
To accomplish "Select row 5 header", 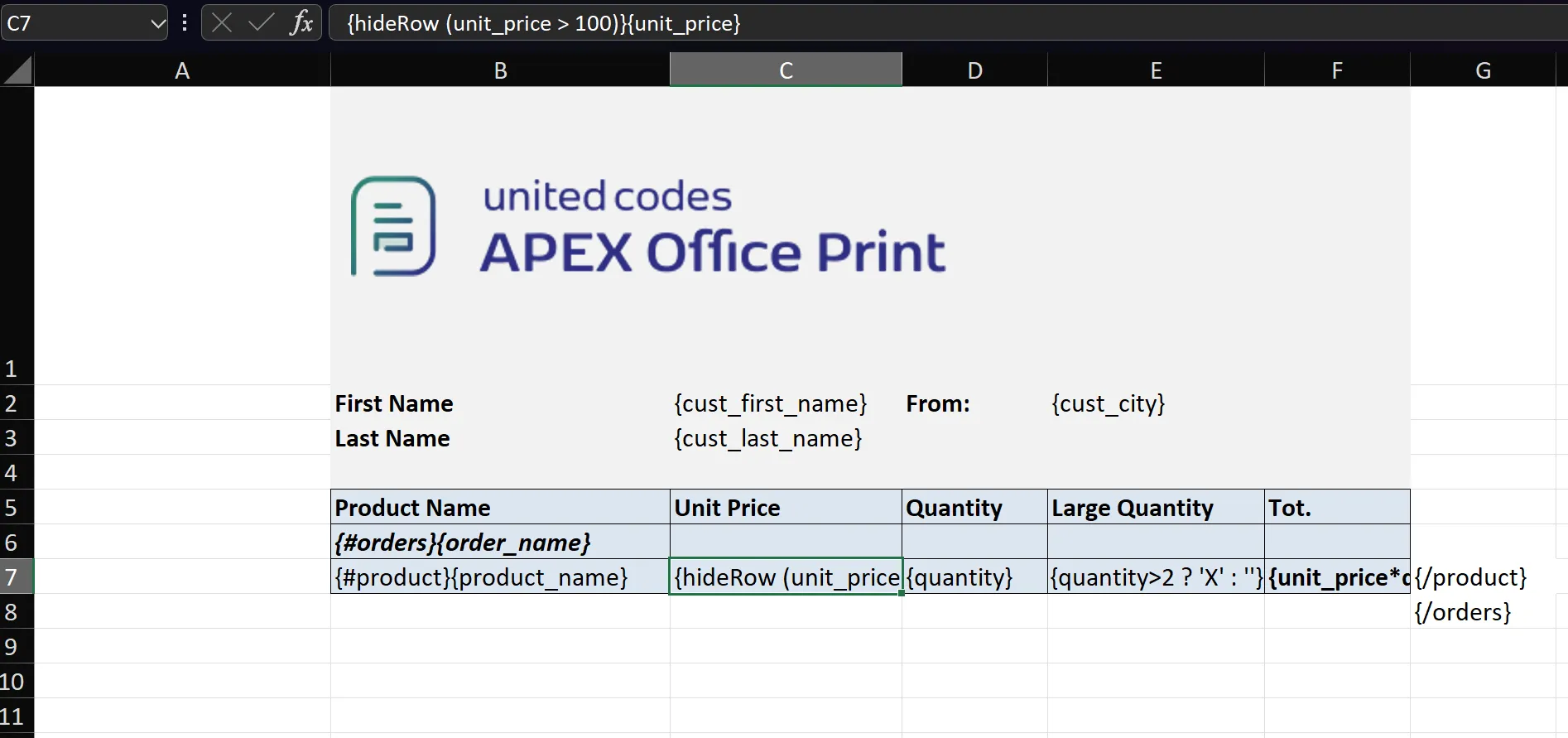I will coord(17,507).
